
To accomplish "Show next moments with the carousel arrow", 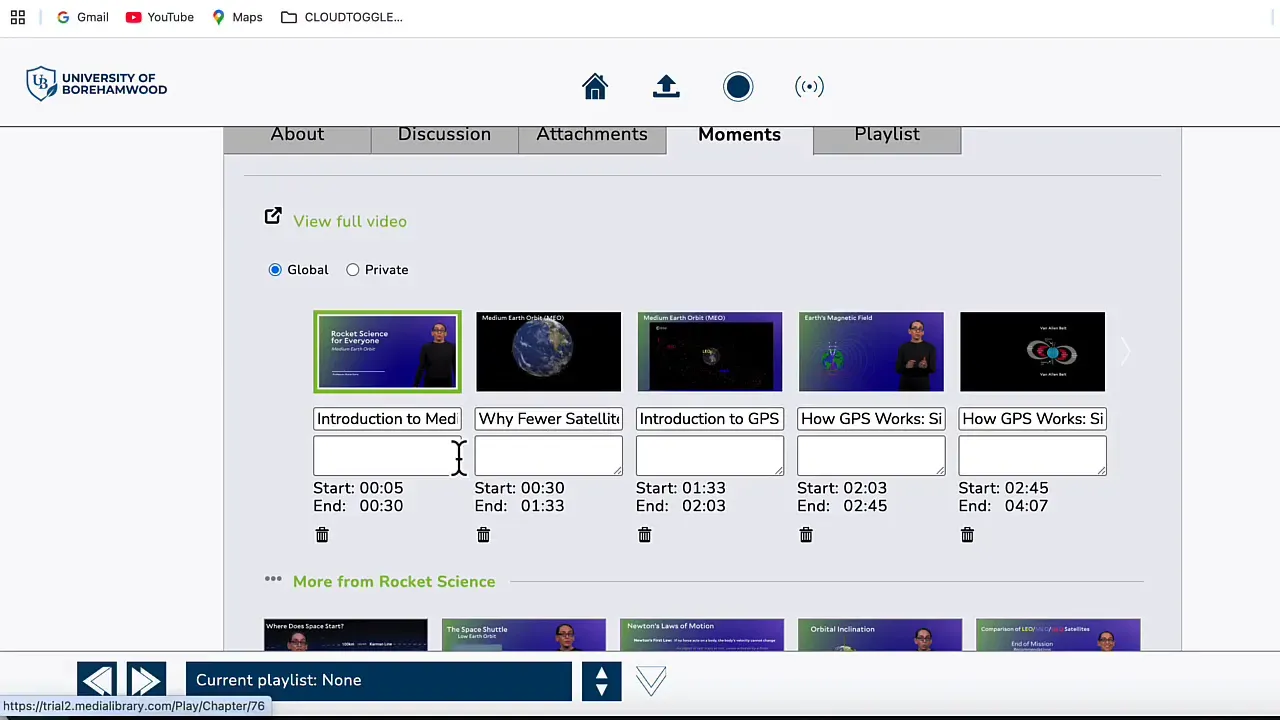I will coord(1125,351).
